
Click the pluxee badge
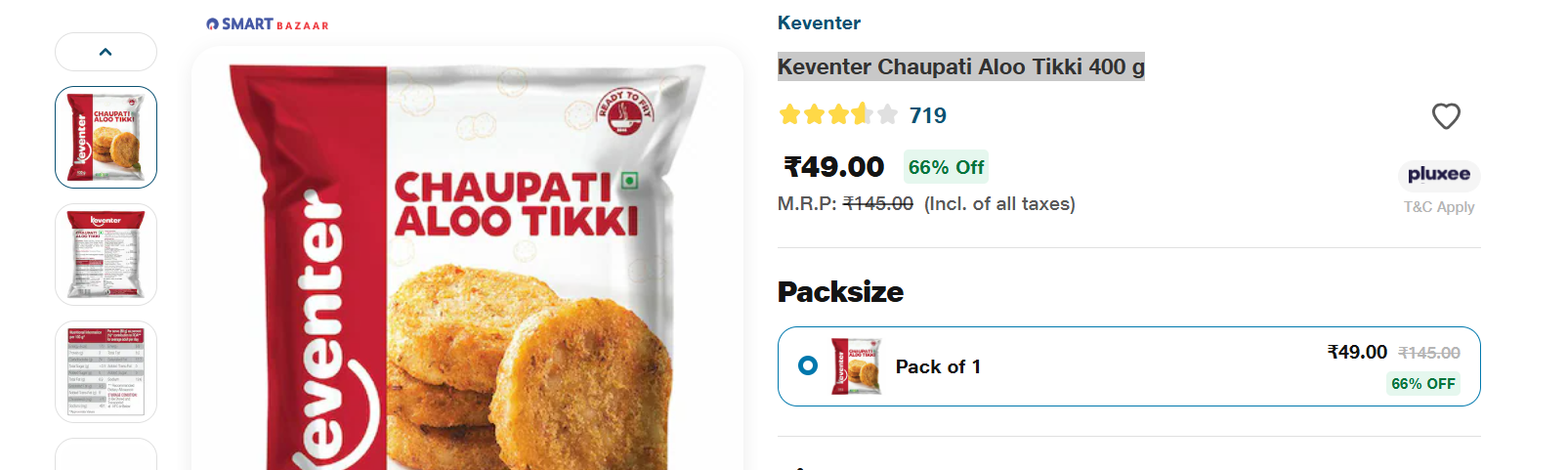[1439, 174]
